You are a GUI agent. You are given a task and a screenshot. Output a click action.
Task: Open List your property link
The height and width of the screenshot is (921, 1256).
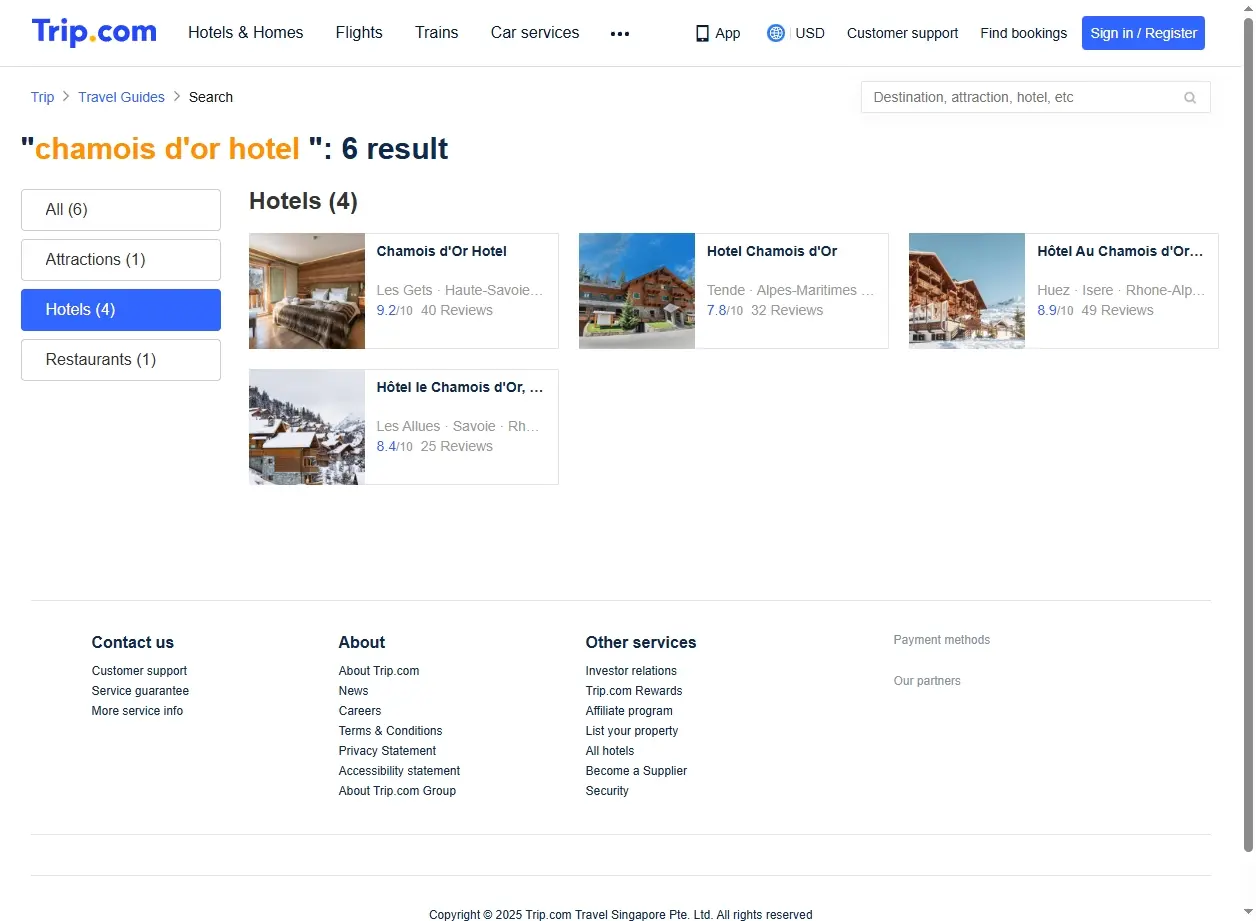pyautogui.click(x=632, y=731)
